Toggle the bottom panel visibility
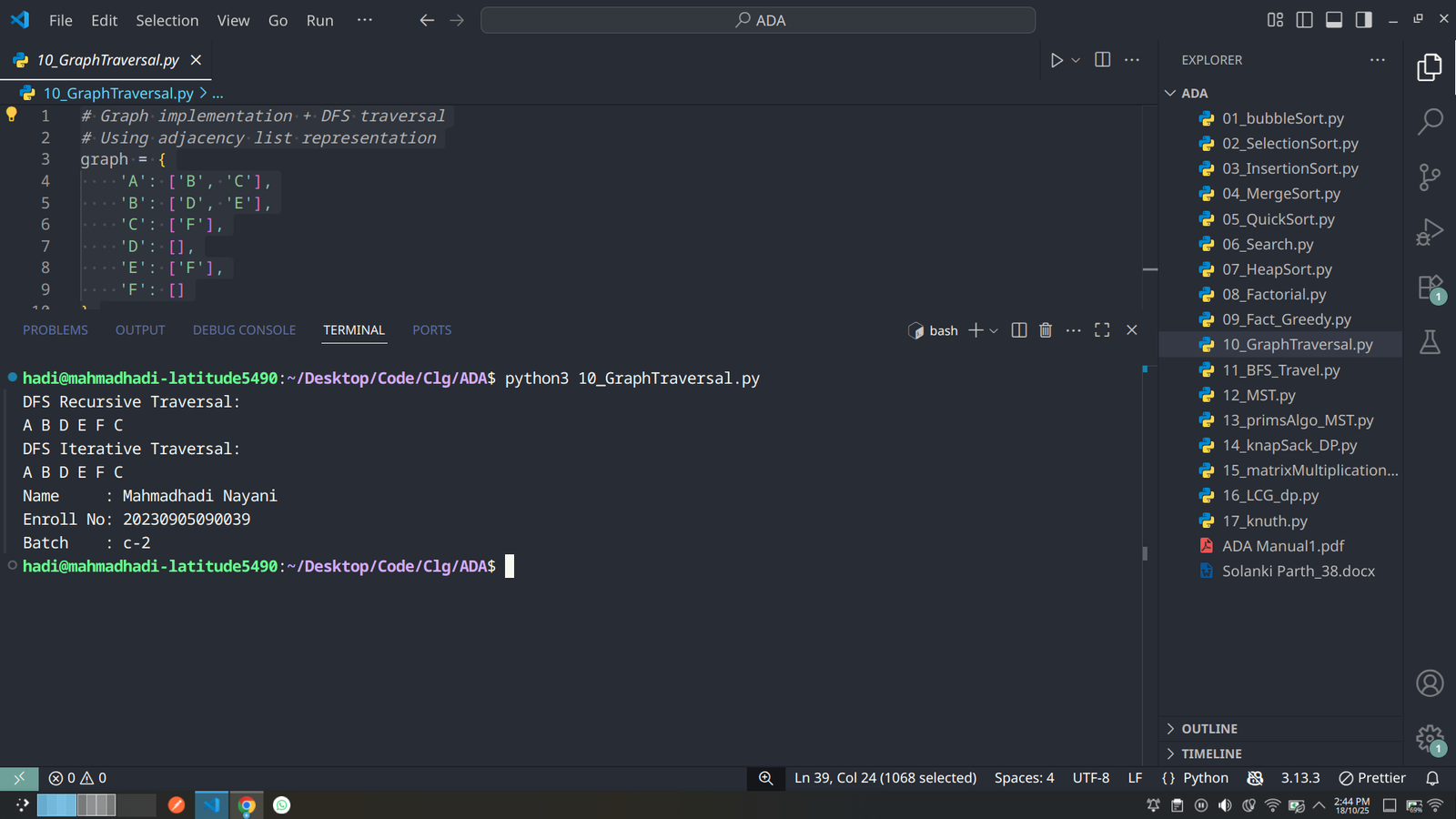The height and width of the screenshot is (819, 1456). tap(1334, 20)
